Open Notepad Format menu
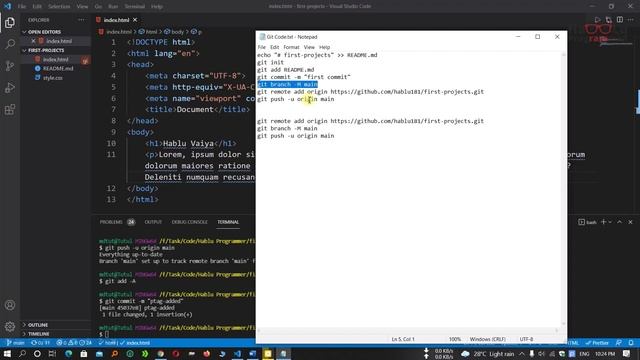The image size is (640, 360). 291,47
